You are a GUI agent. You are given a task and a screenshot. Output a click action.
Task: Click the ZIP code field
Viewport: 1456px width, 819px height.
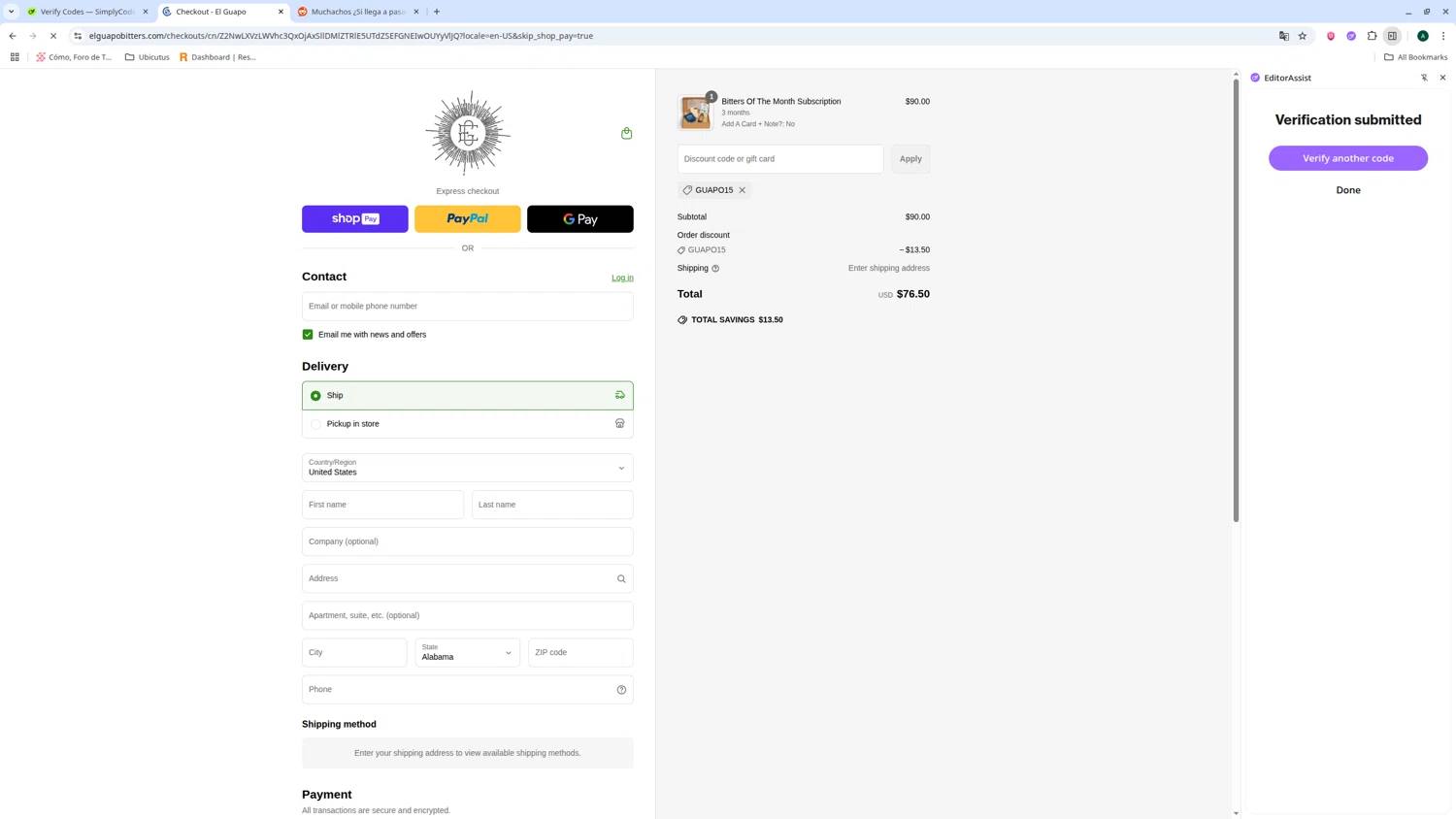(x=580, y=652)
